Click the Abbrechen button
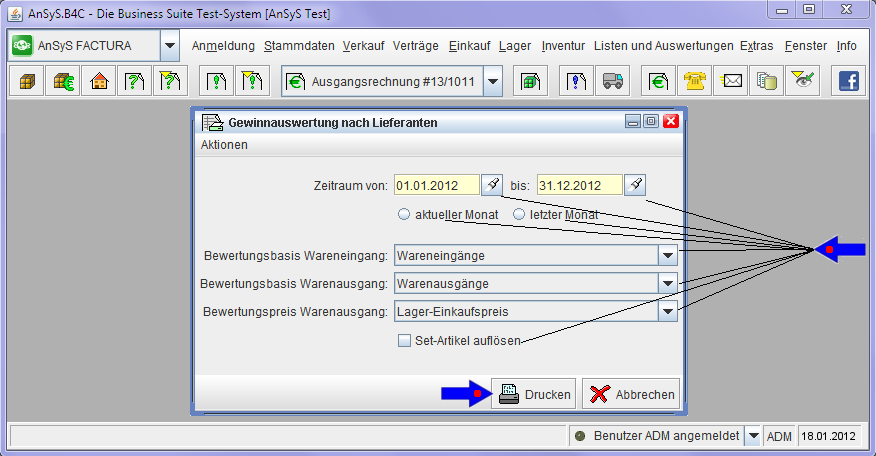 coord(631,394)
